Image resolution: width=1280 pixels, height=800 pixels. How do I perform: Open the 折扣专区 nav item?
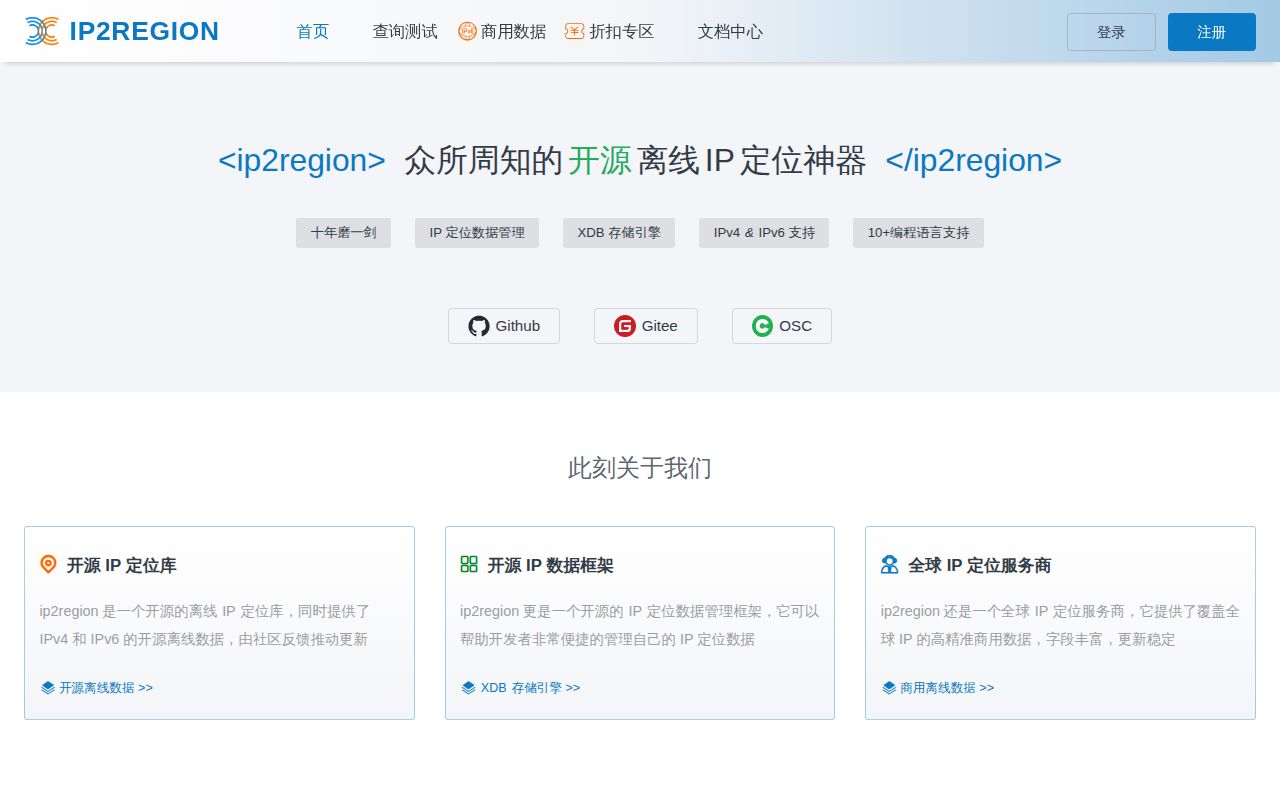pyautogui.click(x=622, y=31)
